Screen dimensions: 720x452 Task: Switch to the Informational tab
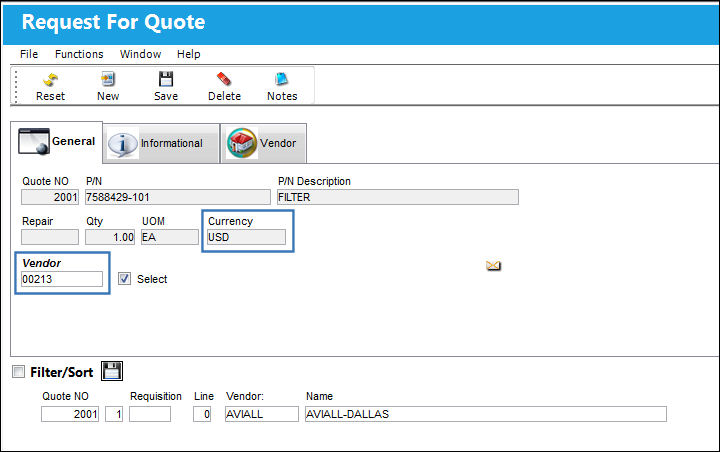tap(161, 143)
